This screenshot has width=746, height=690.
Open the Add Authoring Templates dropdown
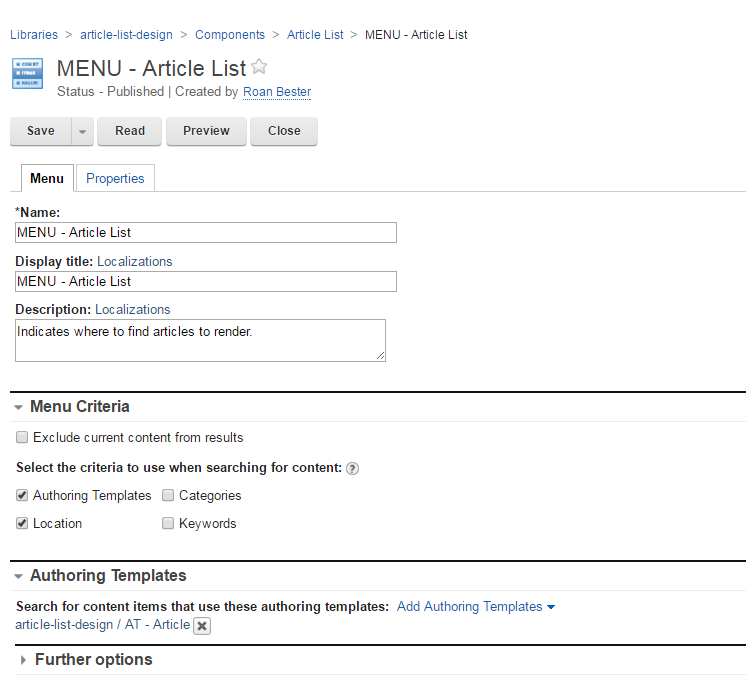pyautogui.click(x=475, y=607)
